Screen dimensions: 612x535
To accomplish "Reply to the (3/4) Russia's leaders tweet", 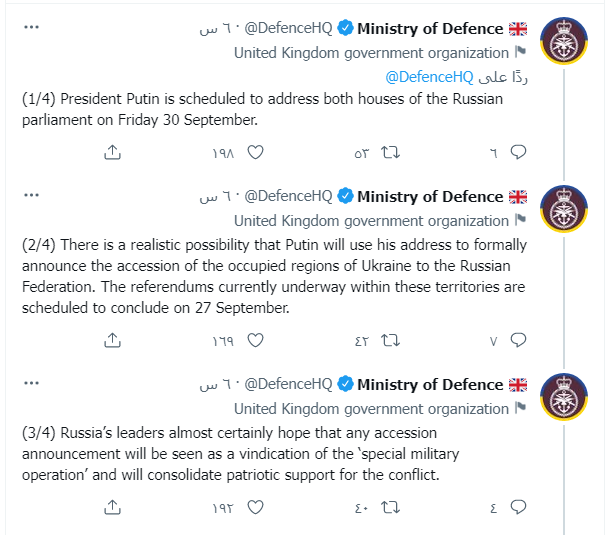I will [518, 506].
